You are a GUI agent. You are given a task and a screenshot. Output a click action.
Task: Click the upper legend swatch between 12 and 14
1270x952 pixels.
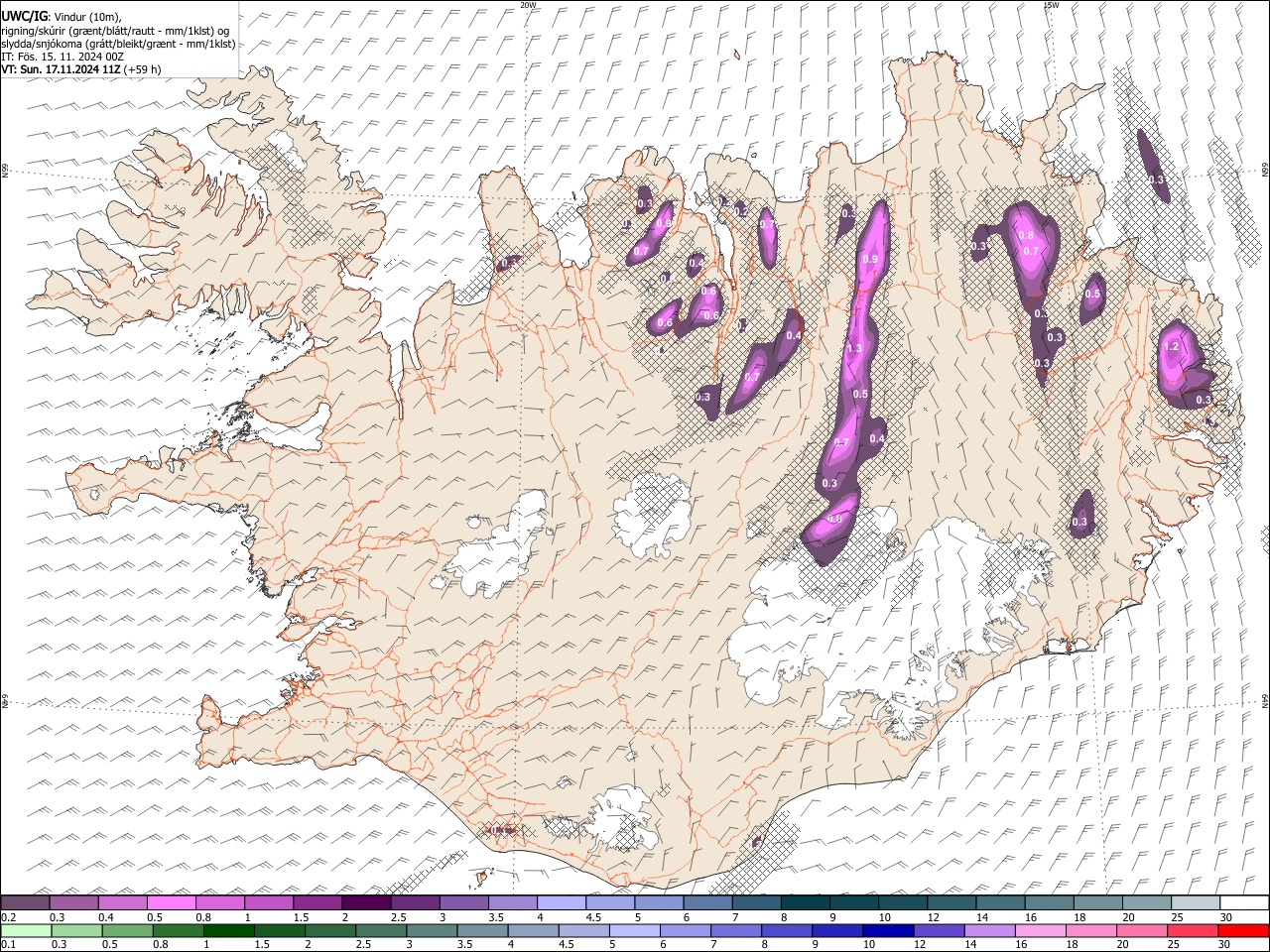pyautogui.click(x=952, y=902)
